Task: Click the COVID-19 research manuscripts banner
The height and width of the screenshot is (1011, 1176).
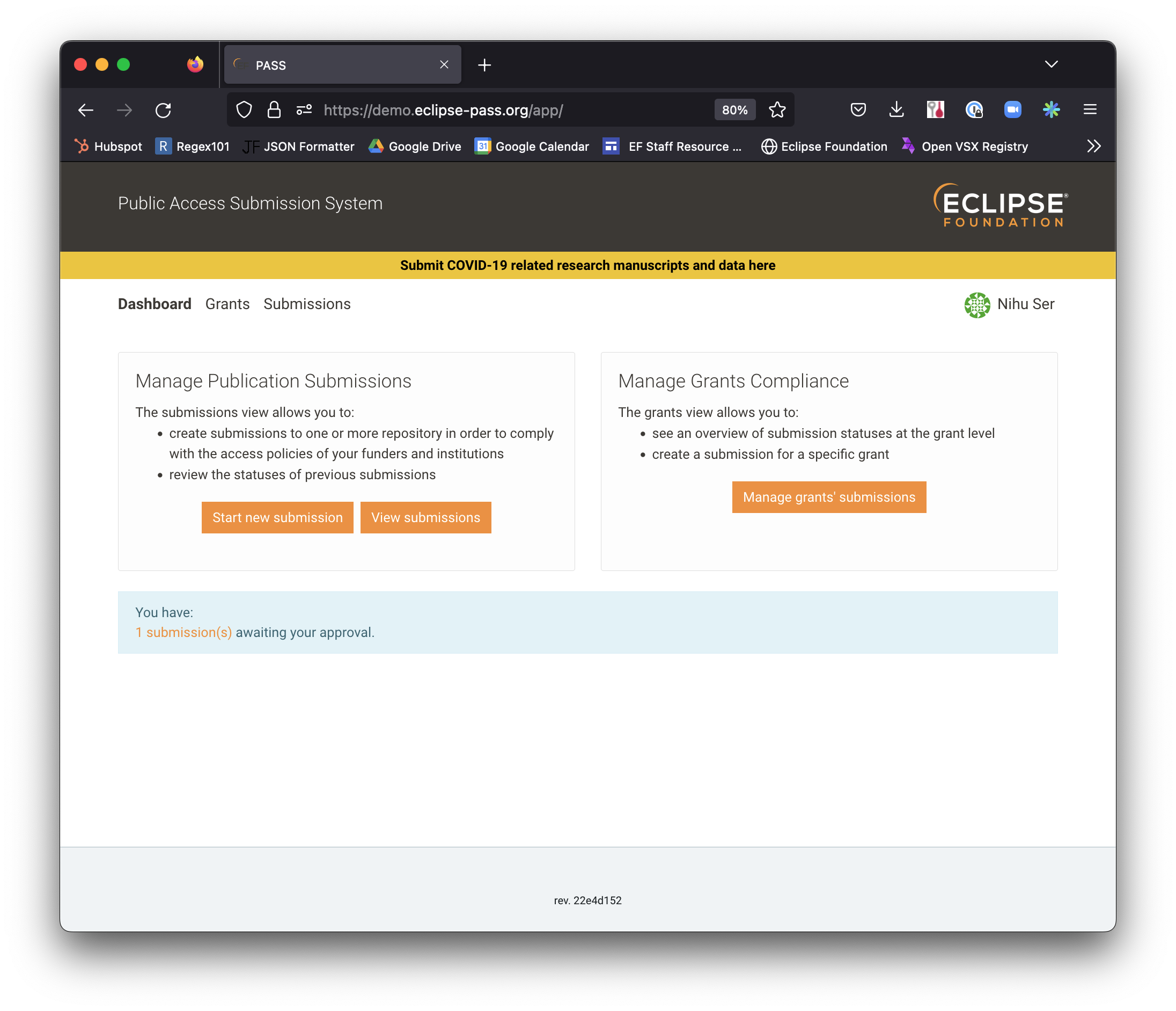Action: pos(587,265)
